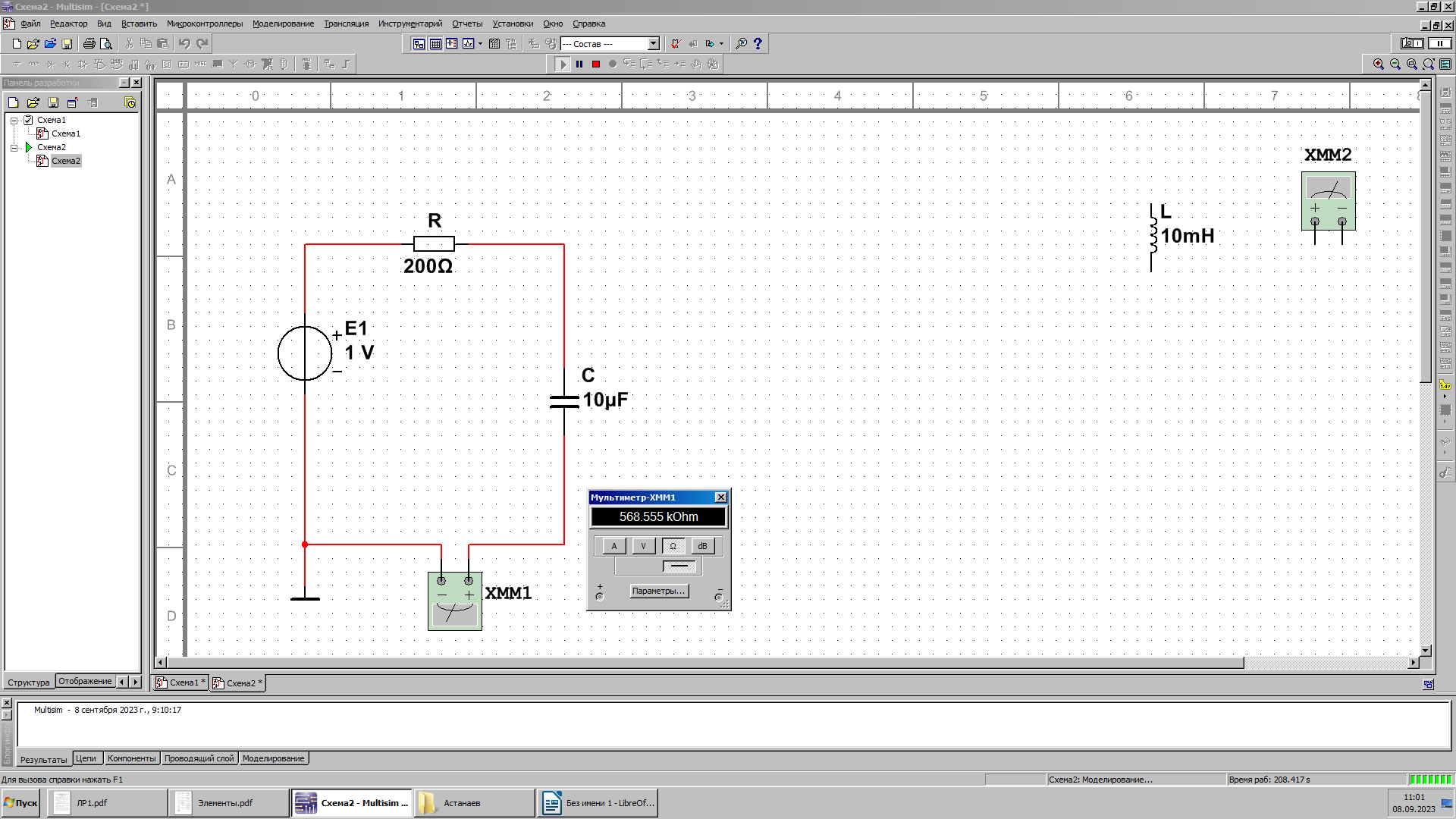This screenshot has width=1456, height=819.
Task: Stop the simulation with red square
Action: click(596, 64)
